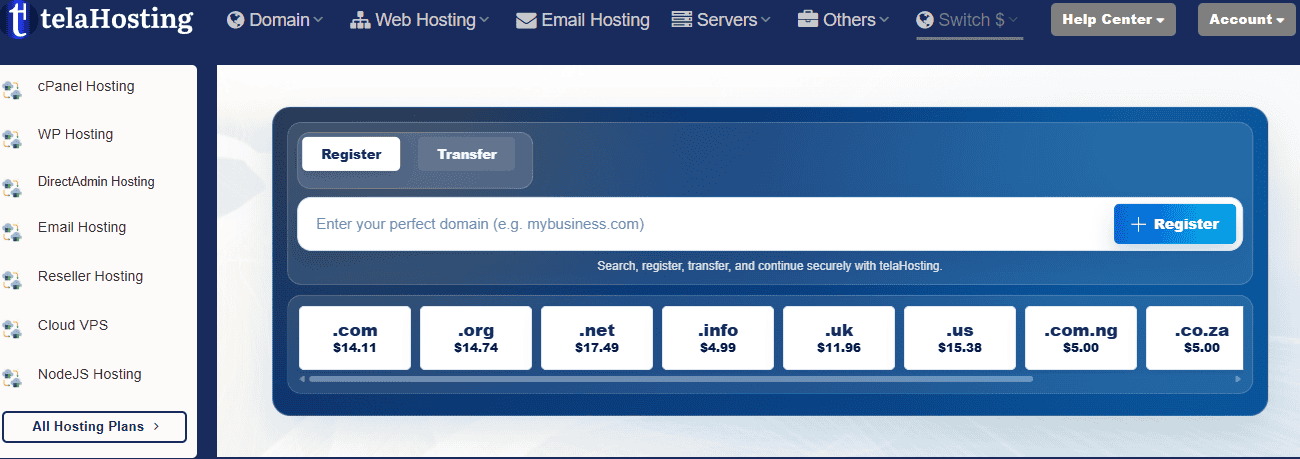This screenshot has width=1300, height=459.
Task: Click the WP Hosting sidebar icon
Action: point(12,138)
